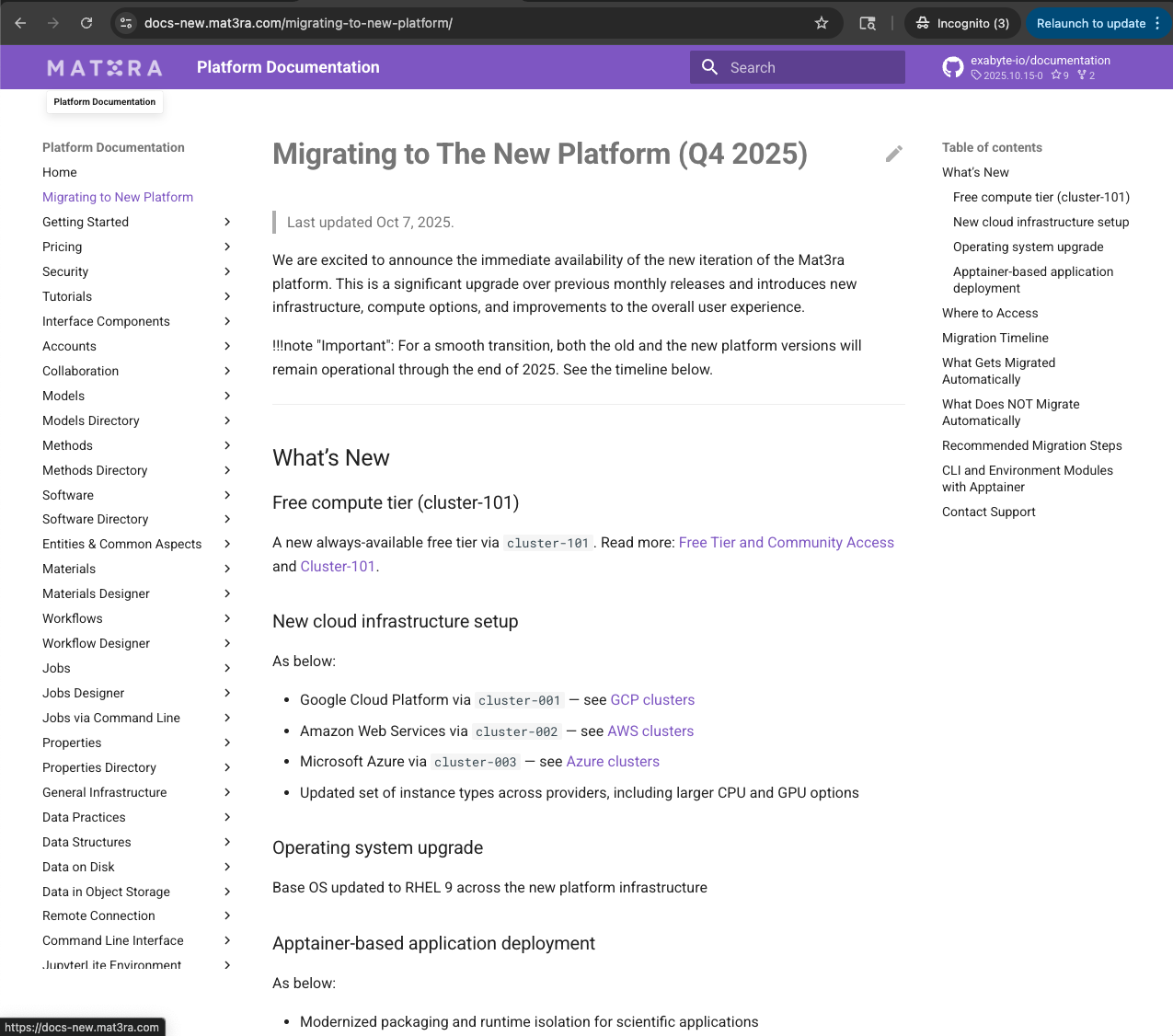Click the address bar URL
The width and height of the screenshot is (1173, 1036).
[298, 23]
